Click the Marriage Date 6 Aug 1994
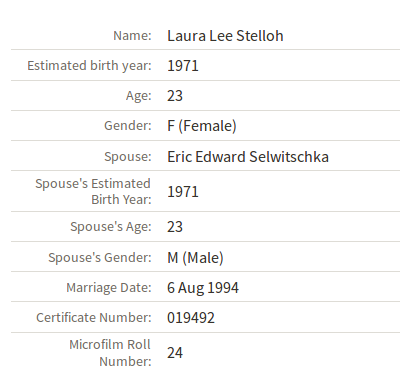The height and width of the screenshot is (374, 401). [203, 288]
